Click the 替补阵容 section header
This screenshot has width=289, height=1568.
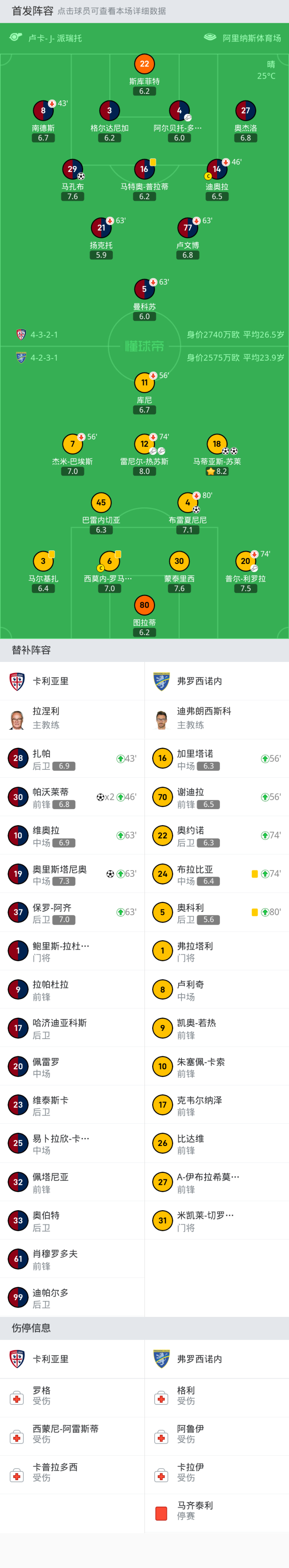pyautogui.click(x=31, y=650)
